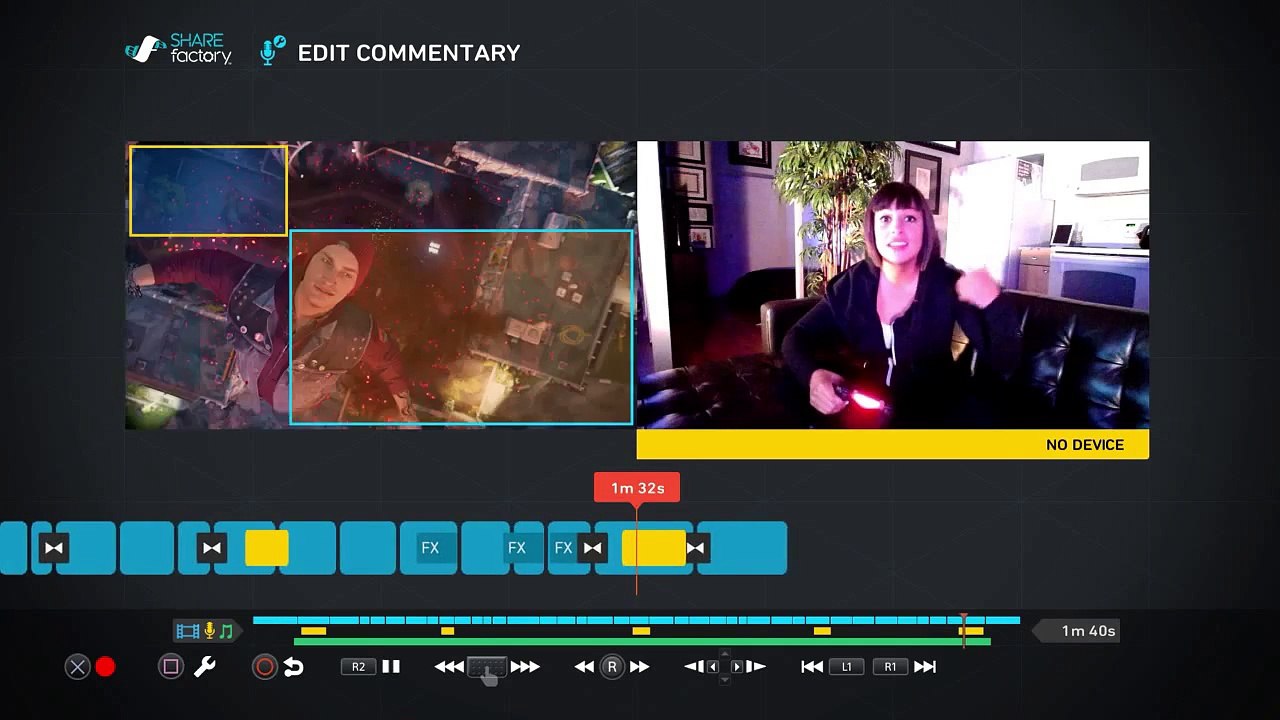This screenshot has width=1280, height=720.
Task: Select the transition icon right of third FX
Action: (592, 548)
